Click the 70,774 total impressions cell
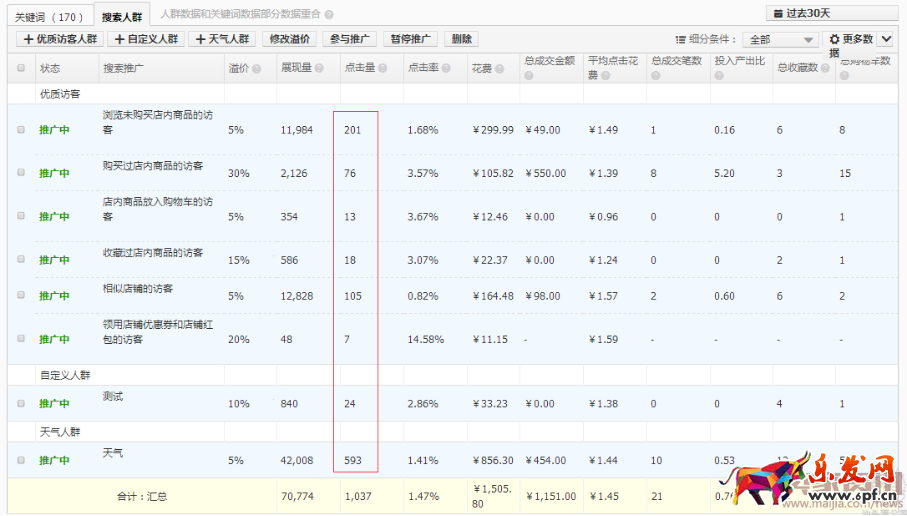 coord(297,496)
